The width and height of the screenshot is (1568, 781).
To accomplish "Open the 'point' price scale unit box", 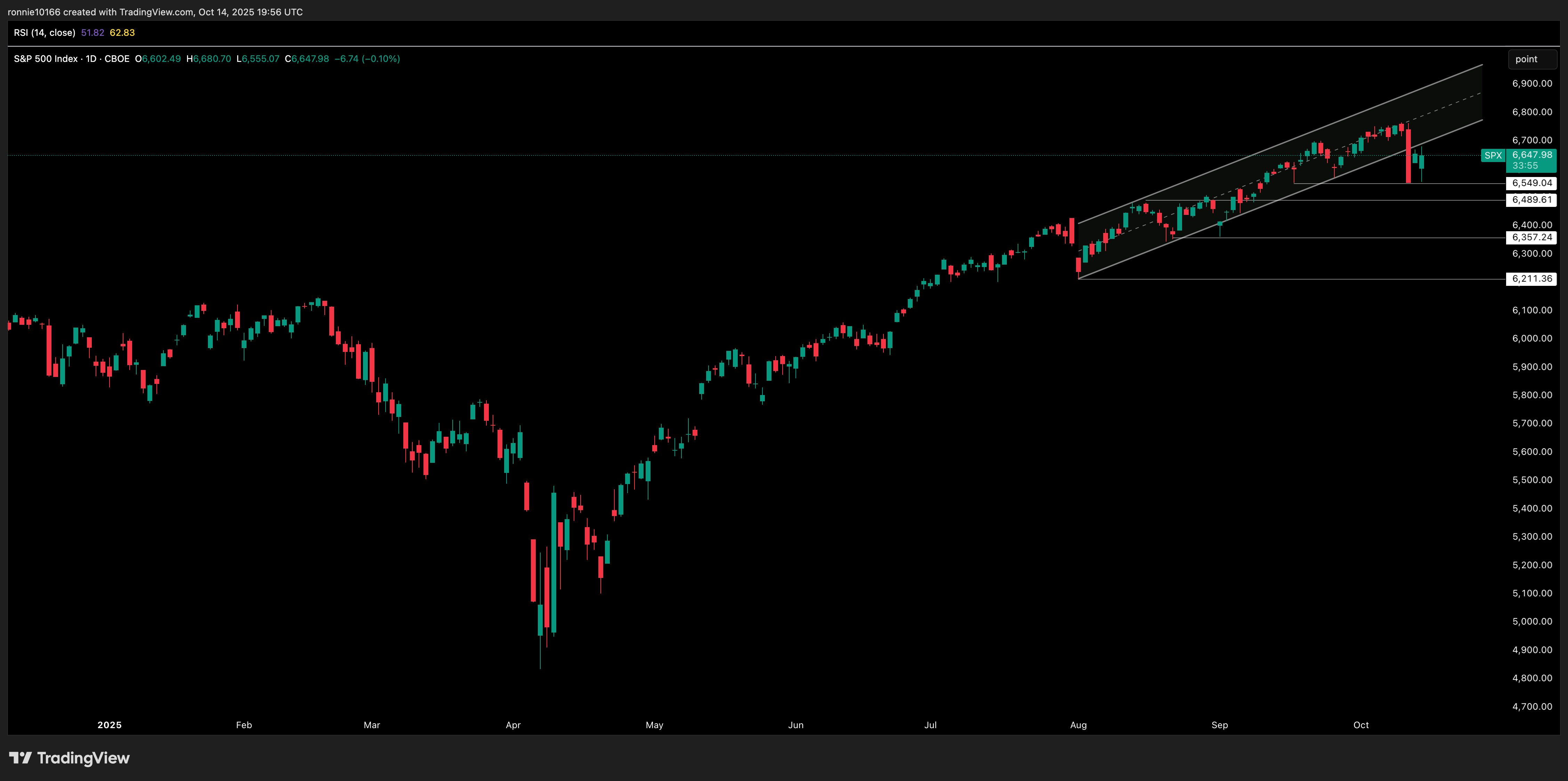I will coord(1531,59).
